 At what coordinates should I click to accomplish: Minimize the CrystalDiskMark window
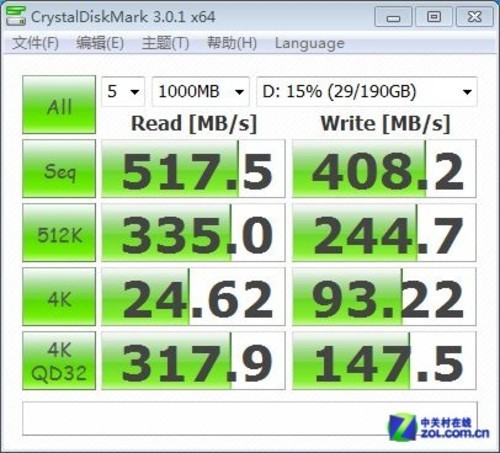tap(393, 17)
